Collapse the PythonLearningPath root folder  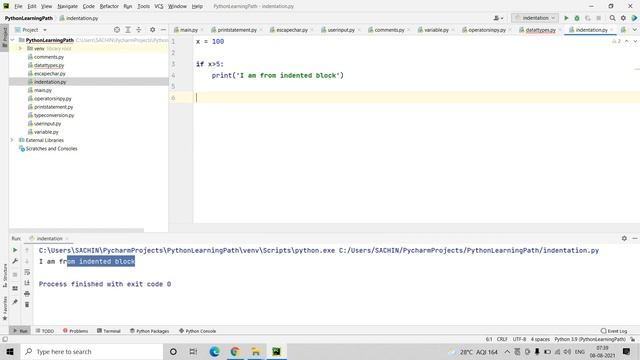[12, 40]
